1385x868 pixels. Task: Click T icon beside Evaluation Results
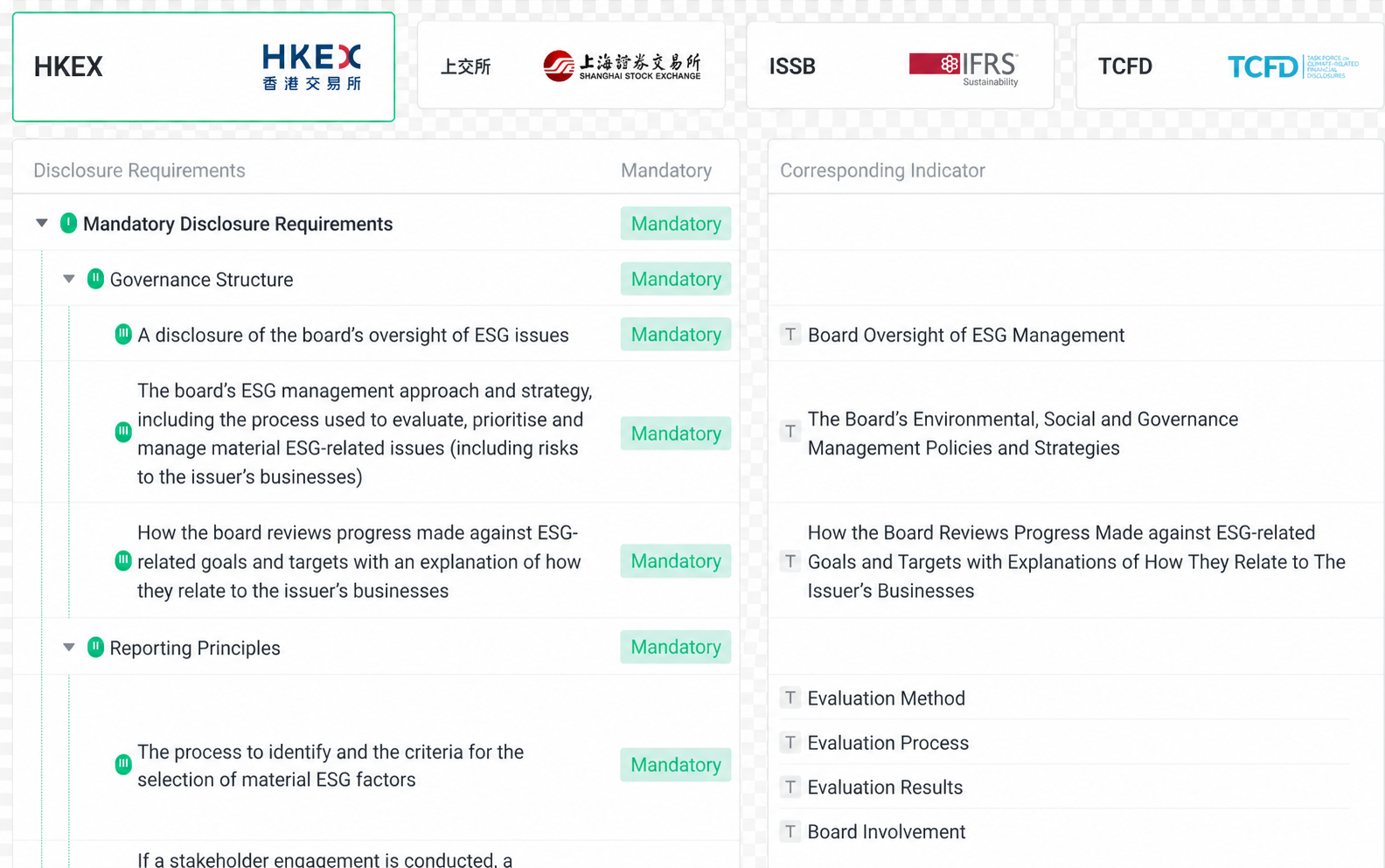pyautogui.click(x=790, y=786)
